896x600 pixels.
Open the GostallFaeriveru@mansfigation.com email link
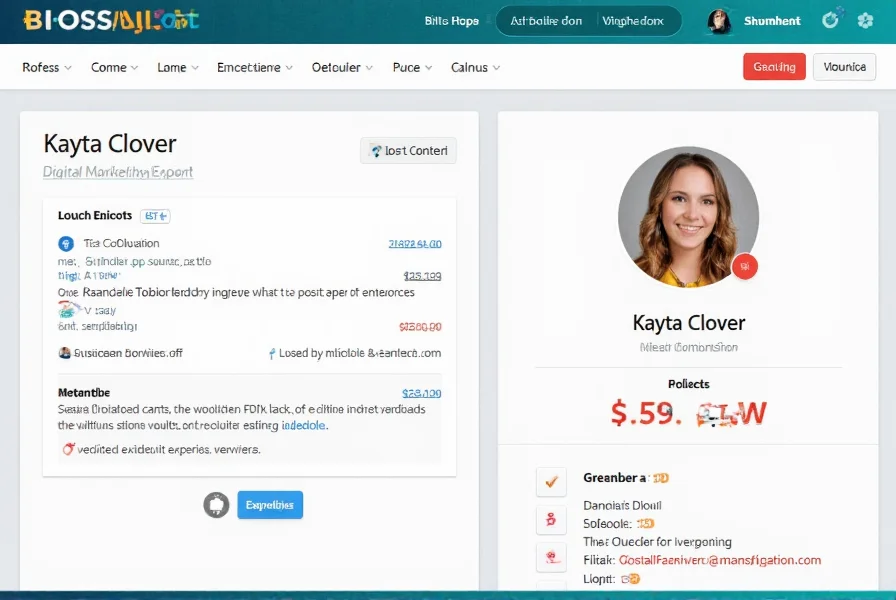tap(720, 560)
